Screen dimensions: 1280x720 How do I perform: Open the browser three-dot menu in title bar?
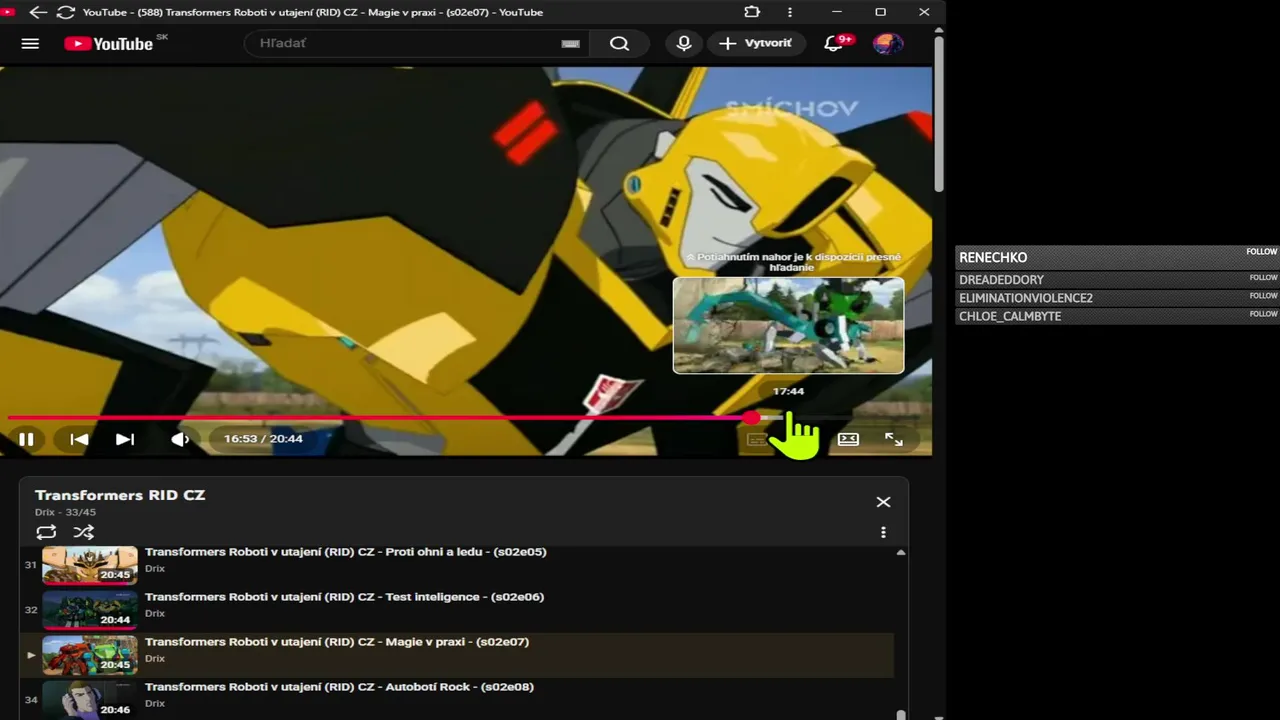click(x=790, y=12)
